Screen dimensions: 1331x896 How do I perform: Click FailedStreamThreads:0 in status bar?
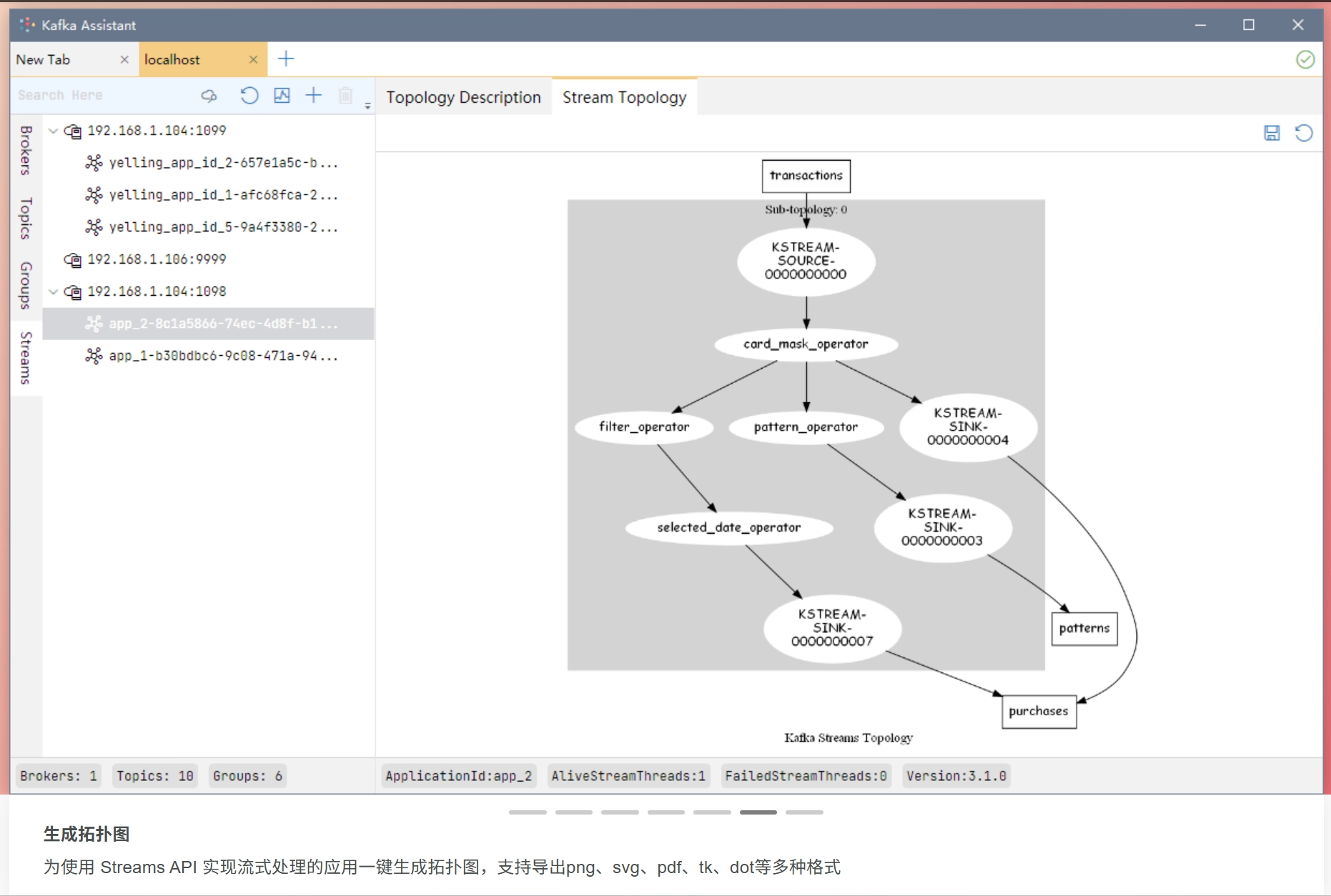click(806, 776)
